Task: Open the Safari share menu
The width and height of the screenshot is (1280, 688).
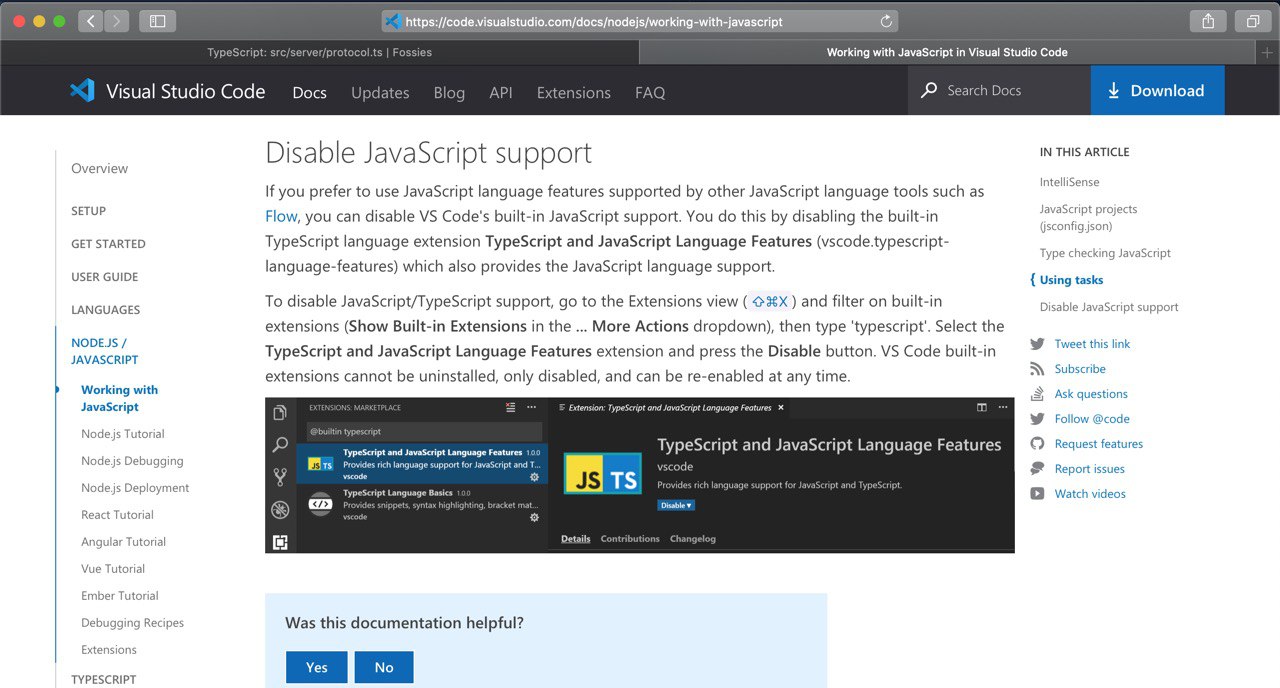Action: [x=1209, y=20]
